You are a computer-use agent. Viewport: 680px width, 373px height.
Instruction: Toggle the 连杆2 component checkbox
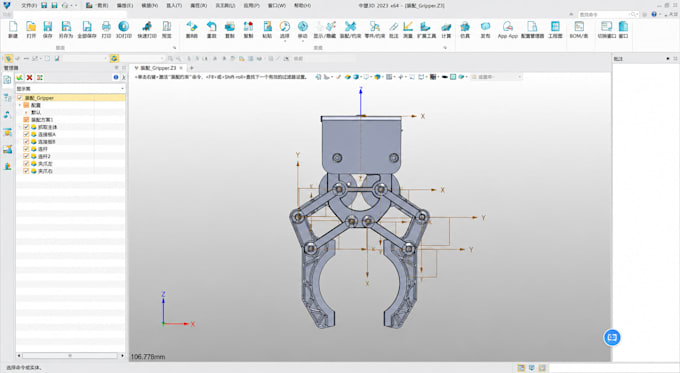coord(26,156)
